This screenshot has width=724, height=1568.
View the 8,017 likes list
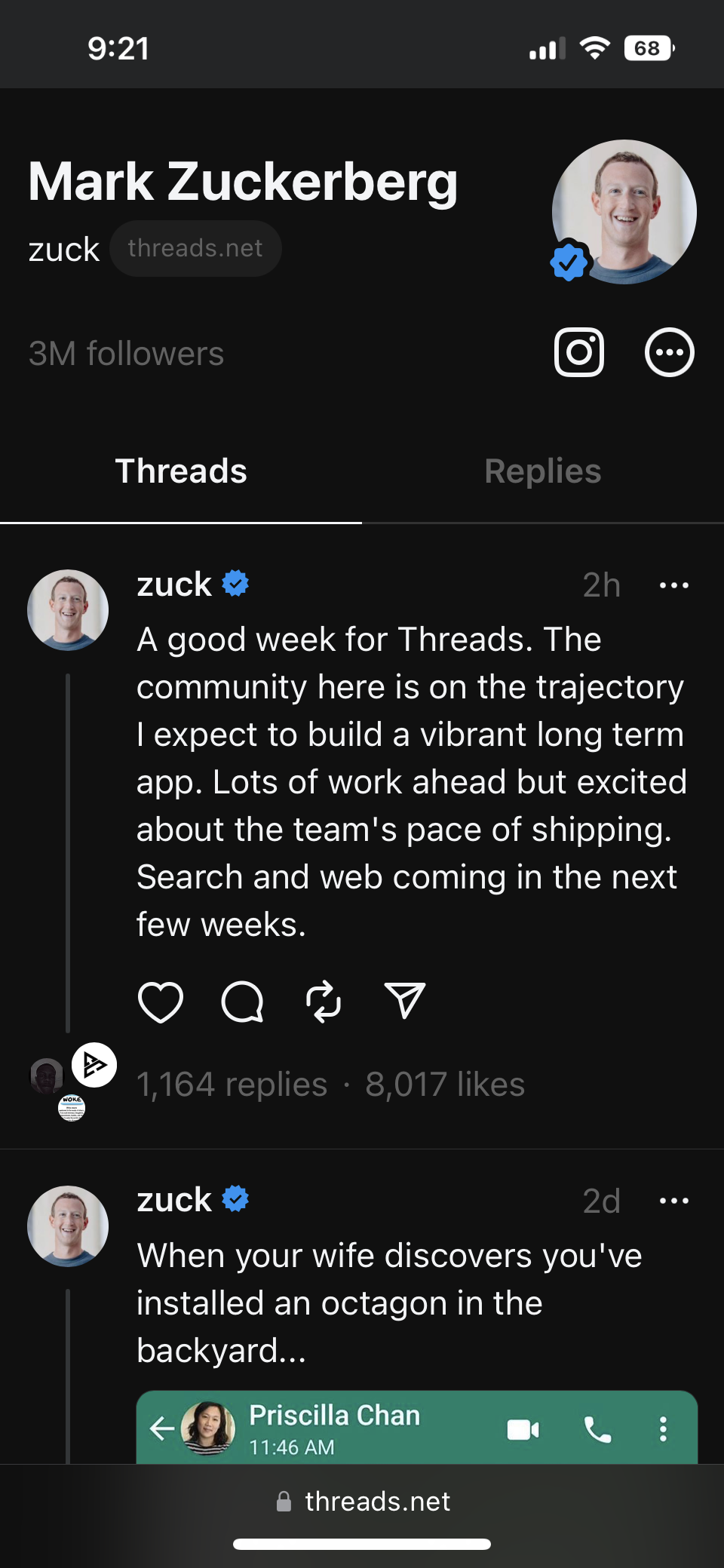[445, 1085]
